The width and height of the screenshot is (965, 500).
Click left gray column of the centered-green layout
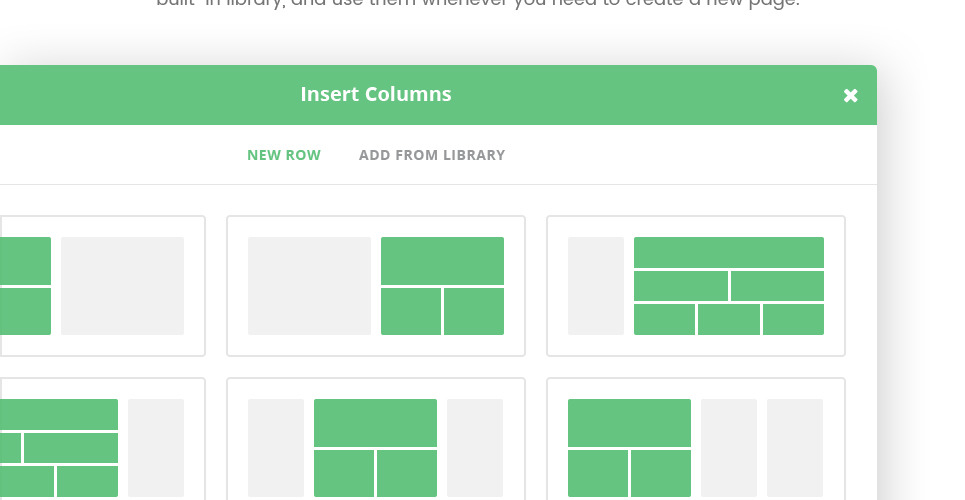click(276, 447)
